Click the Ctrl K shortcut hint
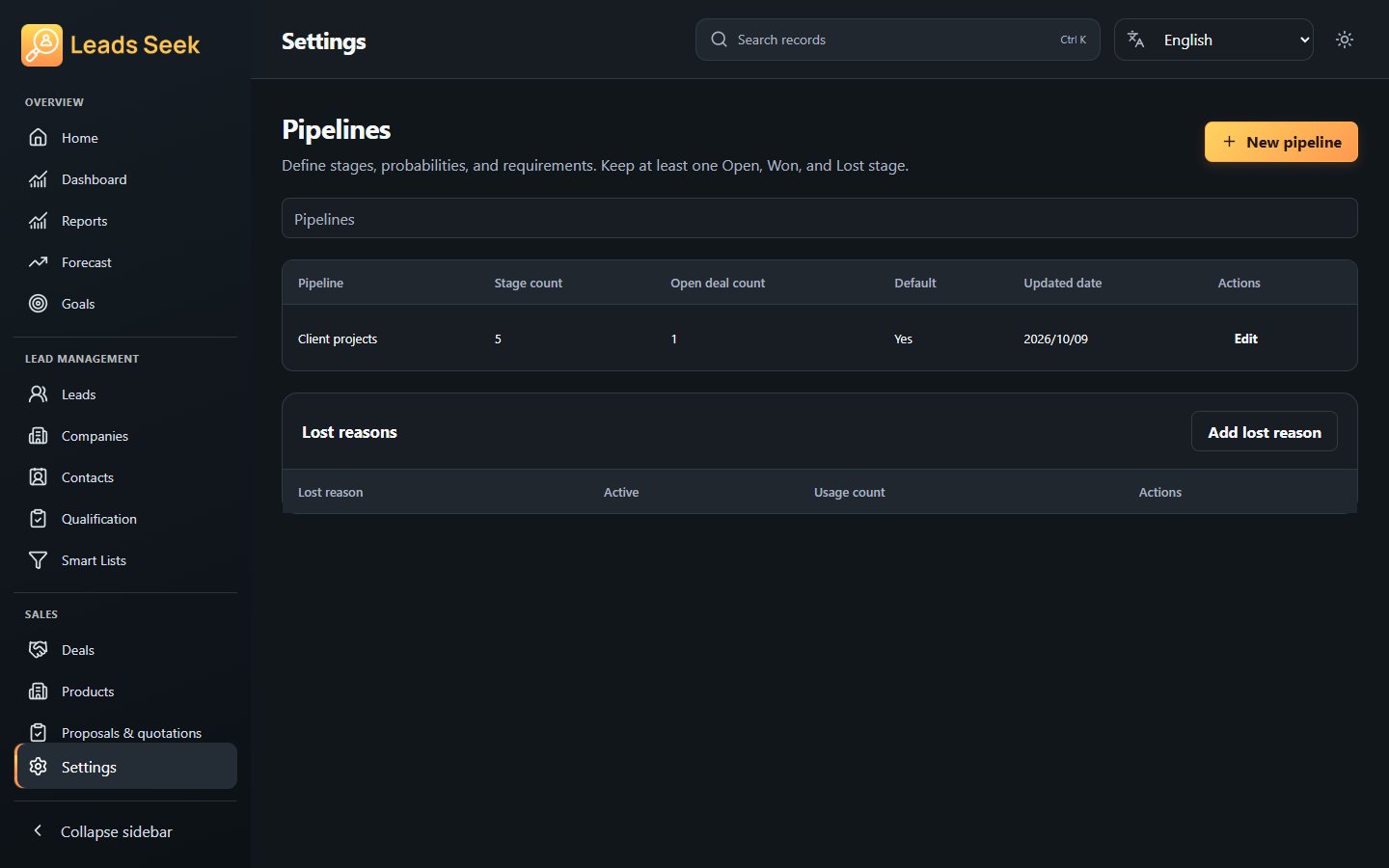Viewport: 1389px width, 868px height. [x=1073, y=40]
